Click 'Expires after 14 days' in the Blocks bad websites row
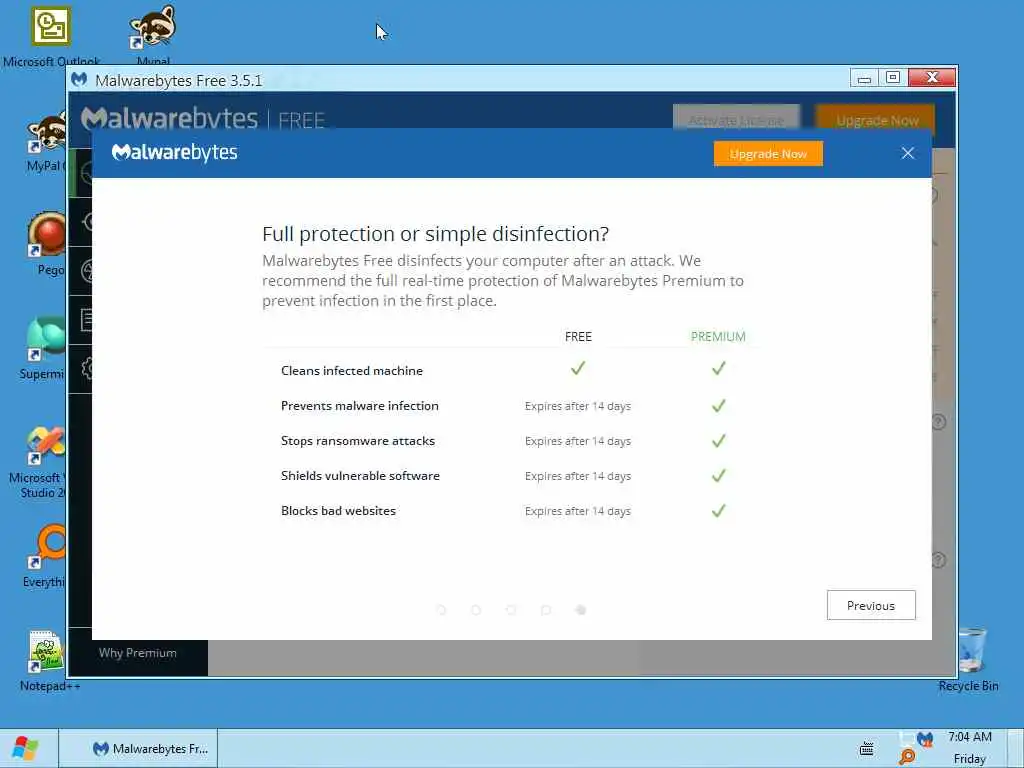Screen dimensions: 1024x768 coord(578,511)
